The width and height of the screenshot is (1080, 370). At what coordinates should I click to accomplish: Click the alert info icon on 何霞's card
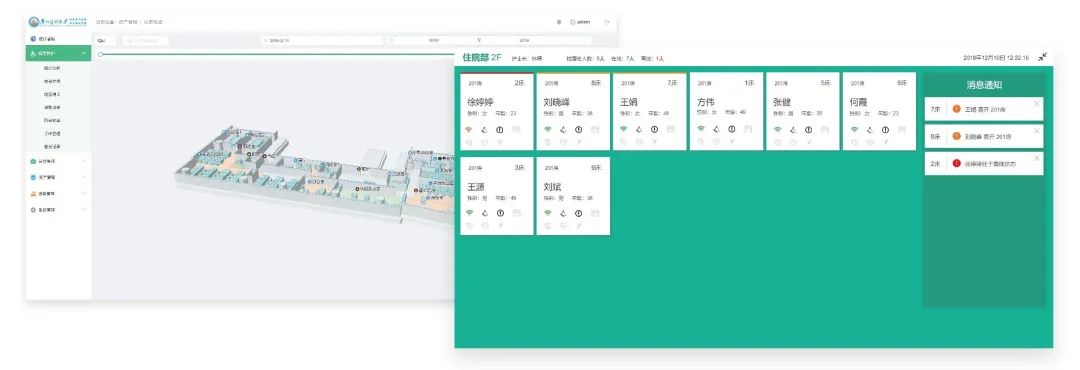tap(886, 129)
